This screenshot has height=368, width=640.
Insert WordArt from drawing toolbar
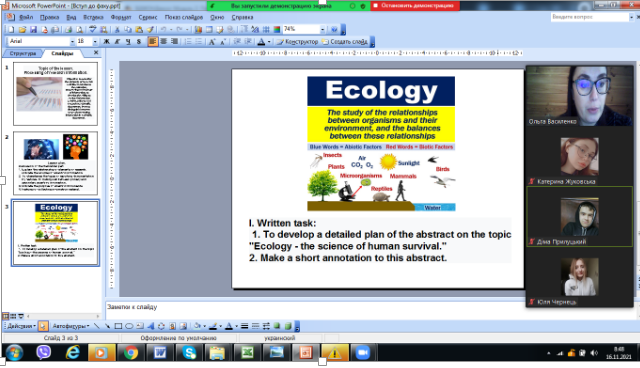pyautogui.click(x=151, y=326)
